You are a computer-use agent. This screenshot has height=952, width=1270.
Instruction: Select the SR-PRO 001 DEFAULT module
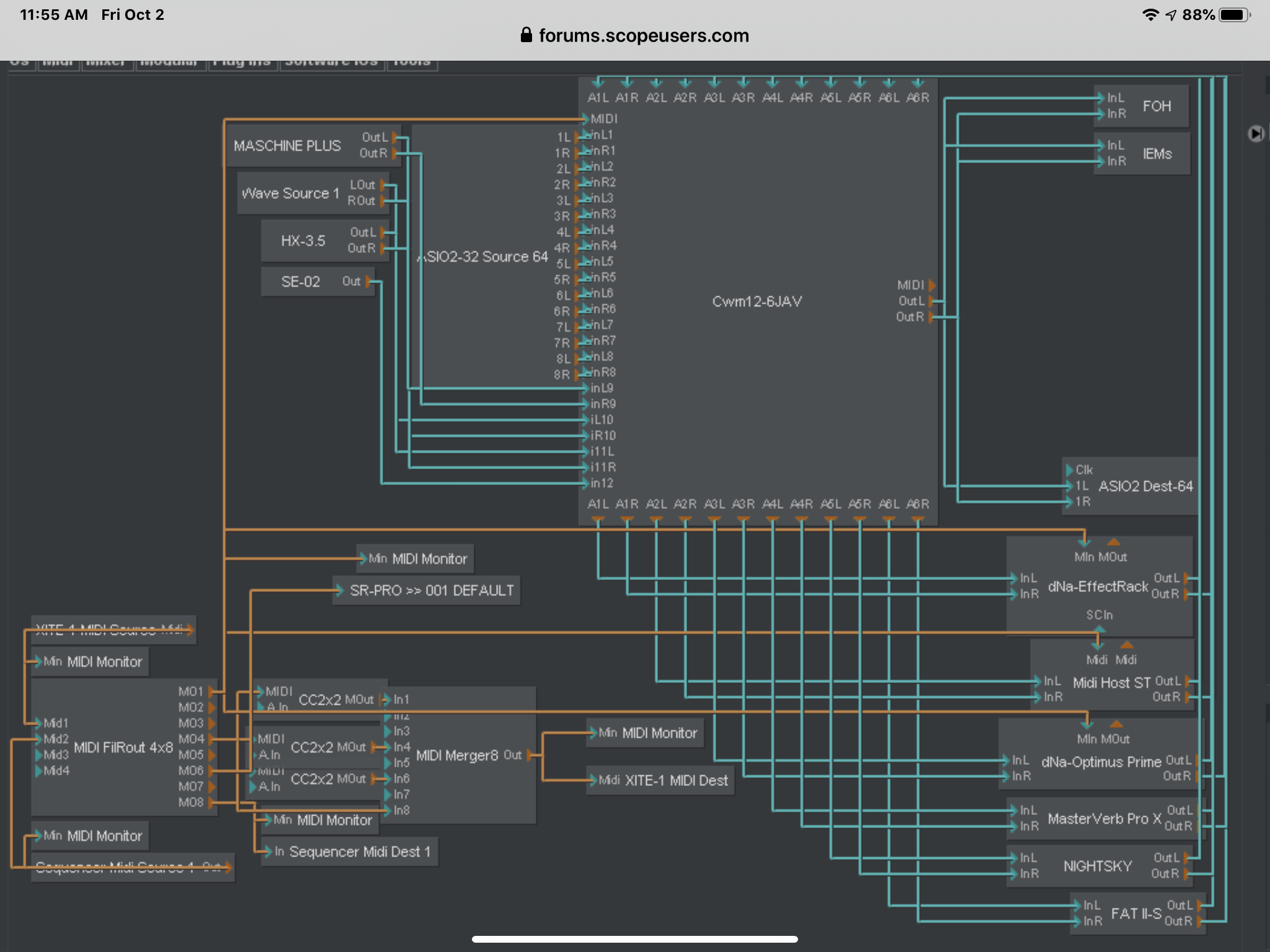tap(431, 591)
